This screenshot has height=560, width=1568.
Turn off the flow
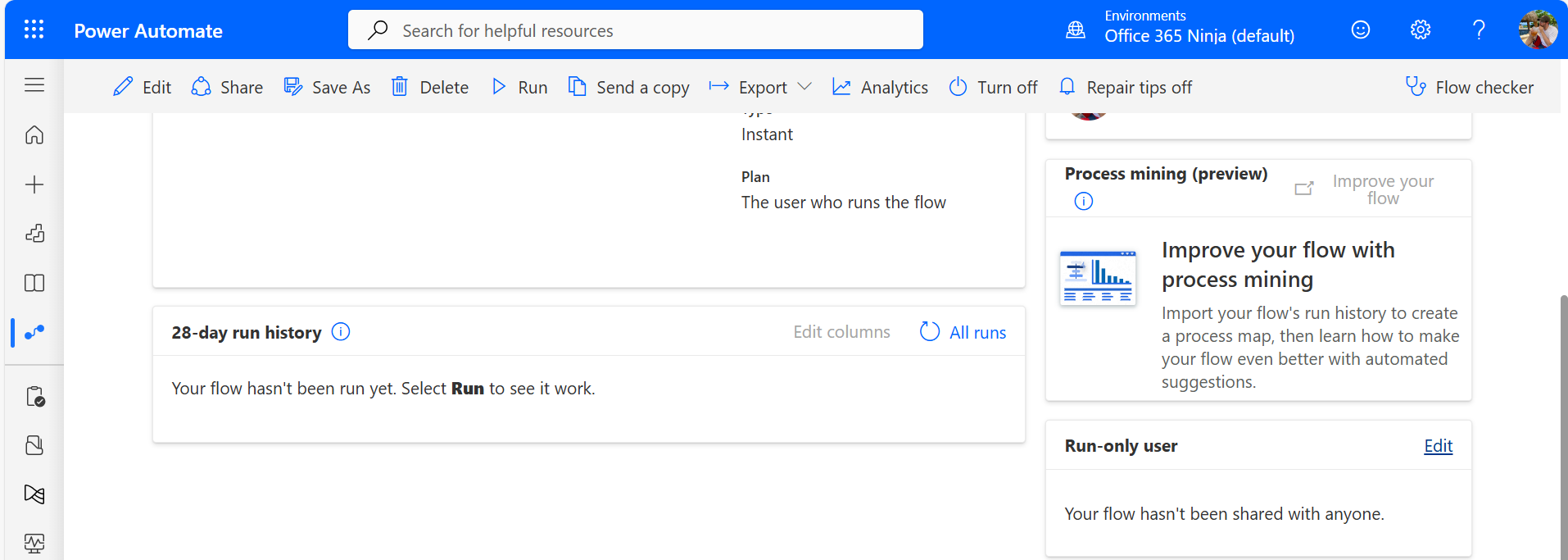993,87
